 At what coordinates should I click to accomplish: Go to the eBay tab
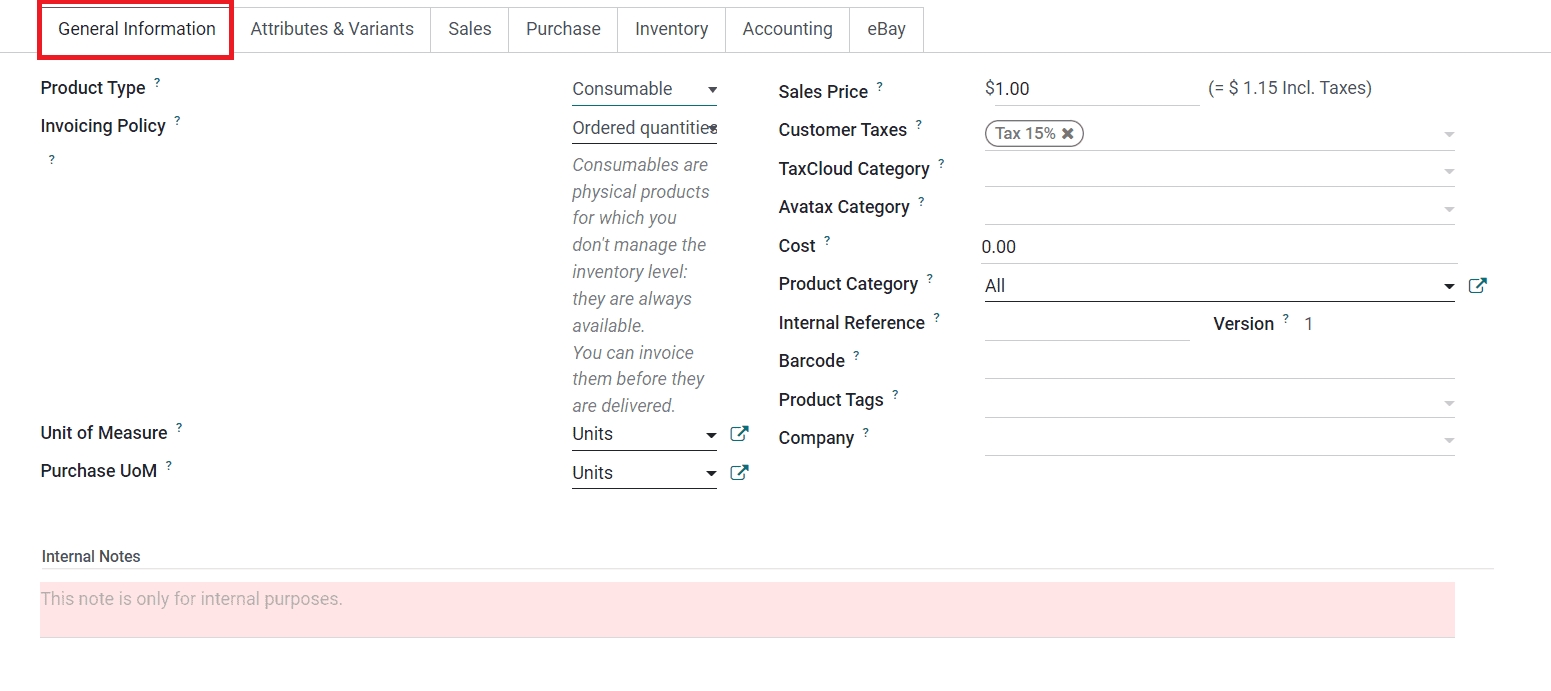pos(886,29)
